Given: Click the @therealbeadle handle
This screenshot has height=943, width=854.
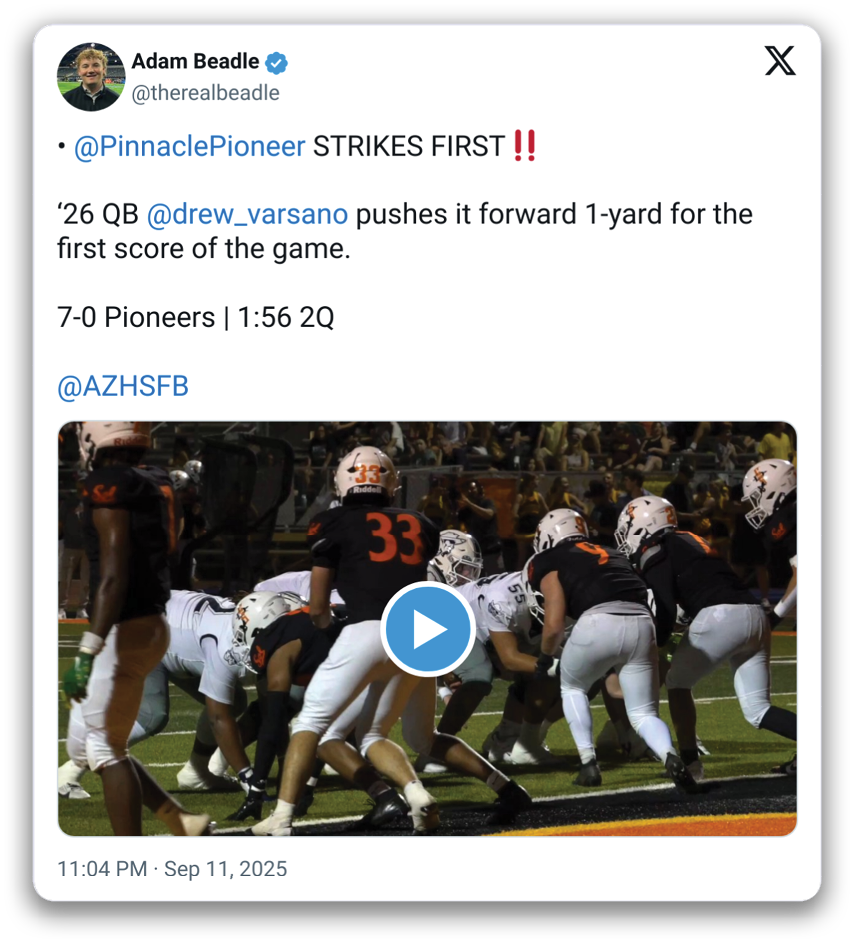Looking at the screenshot, I should click(x=206, y=93).
